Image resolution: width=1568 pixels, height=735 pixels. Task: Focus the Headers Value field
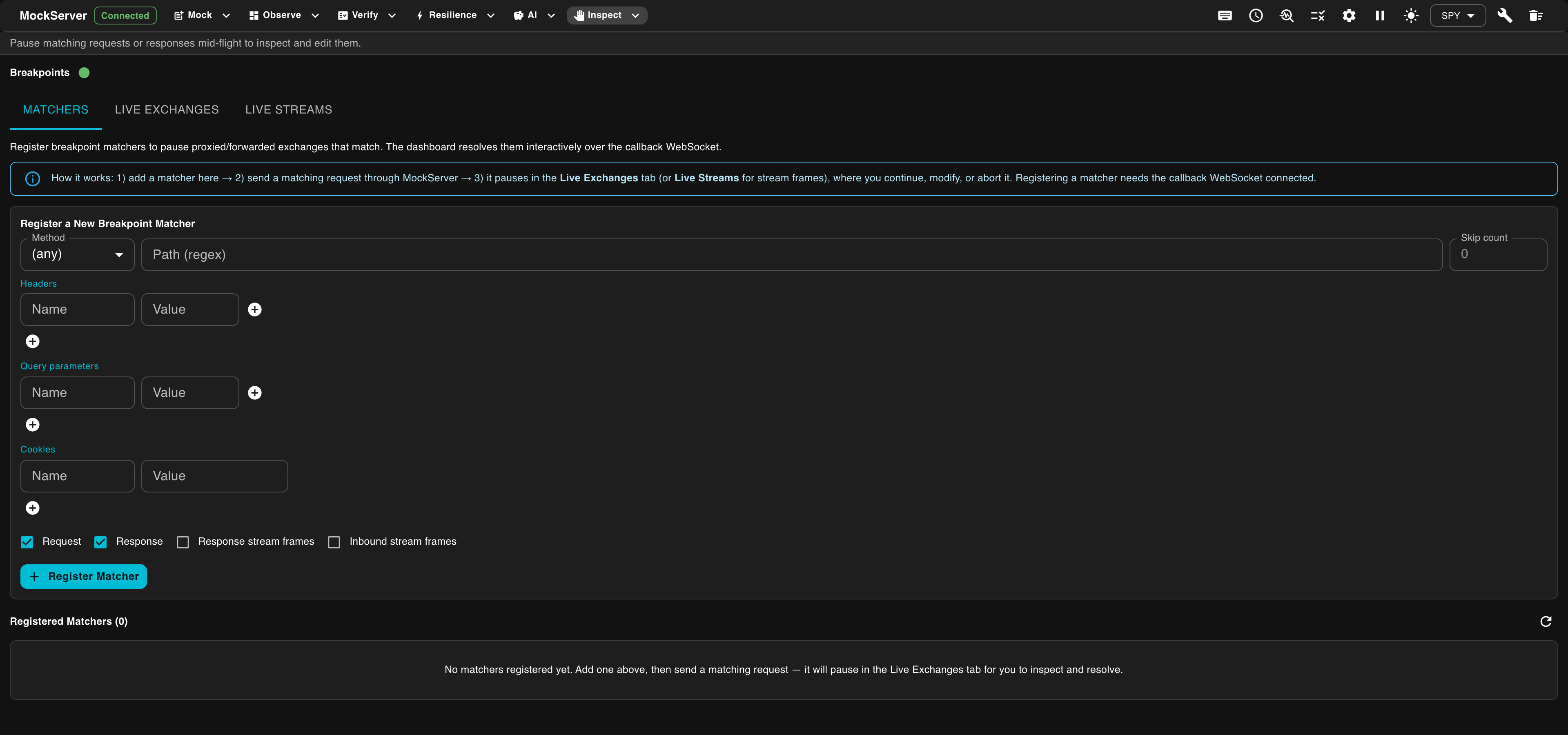(190, 309)
